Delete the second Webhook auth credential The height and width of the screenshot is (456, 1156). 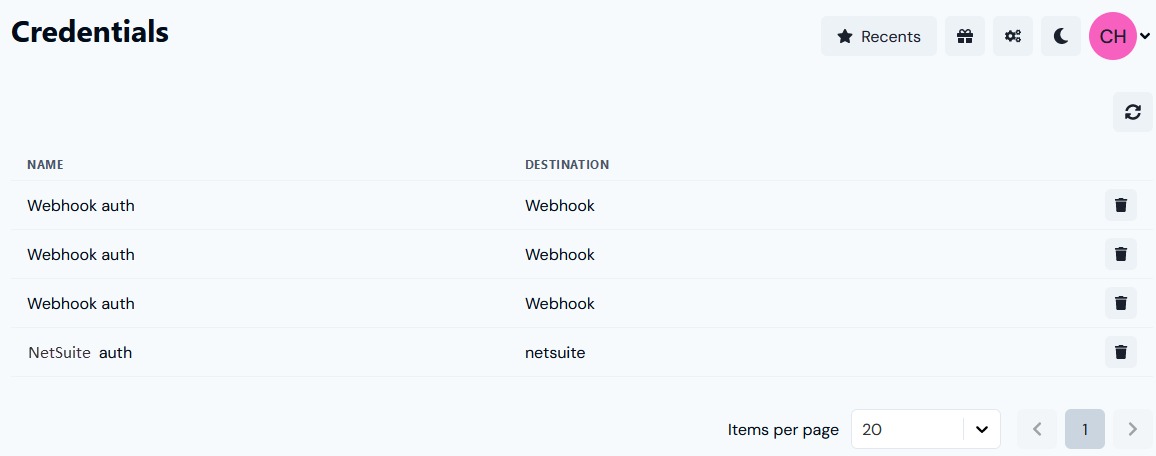tap(1120, 254)
